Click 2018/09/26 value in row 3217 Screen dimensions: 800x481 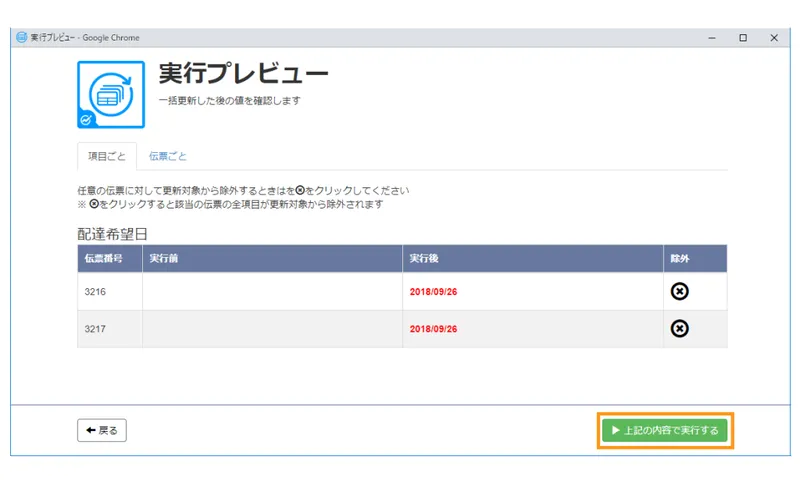(x=433, y=329)
